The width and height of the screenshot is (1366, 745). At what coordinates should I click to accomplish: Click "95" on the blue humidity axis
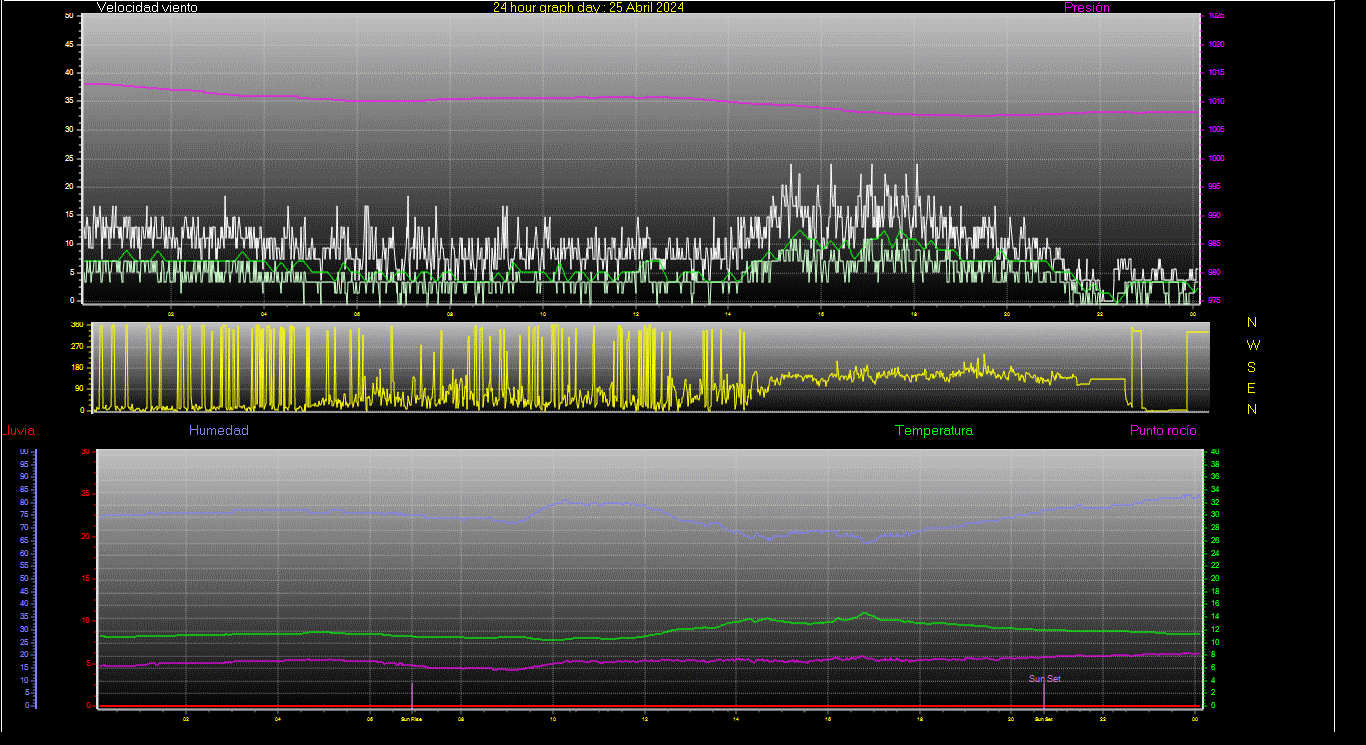[x=24, y=464]
